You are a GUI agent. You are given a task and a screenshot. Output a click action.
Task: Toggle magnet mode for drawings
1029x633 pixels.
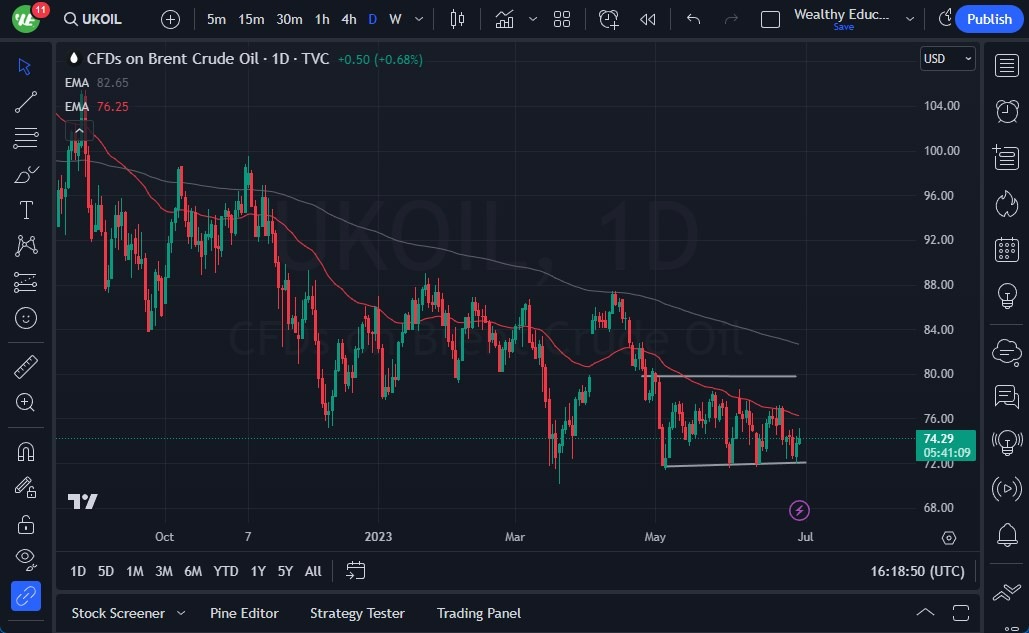pyautogui.click(x=26, y=451)
